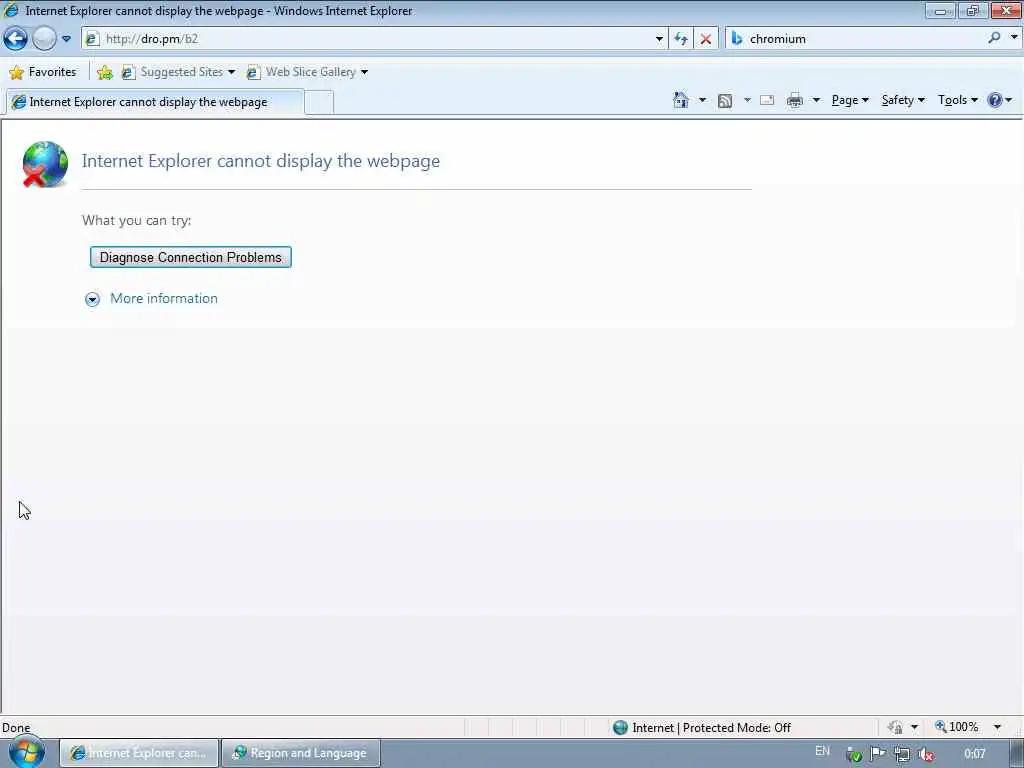Screen dimensions: 1024x768
Task: Open the Action Center flag tray icon
Action: 878,754
